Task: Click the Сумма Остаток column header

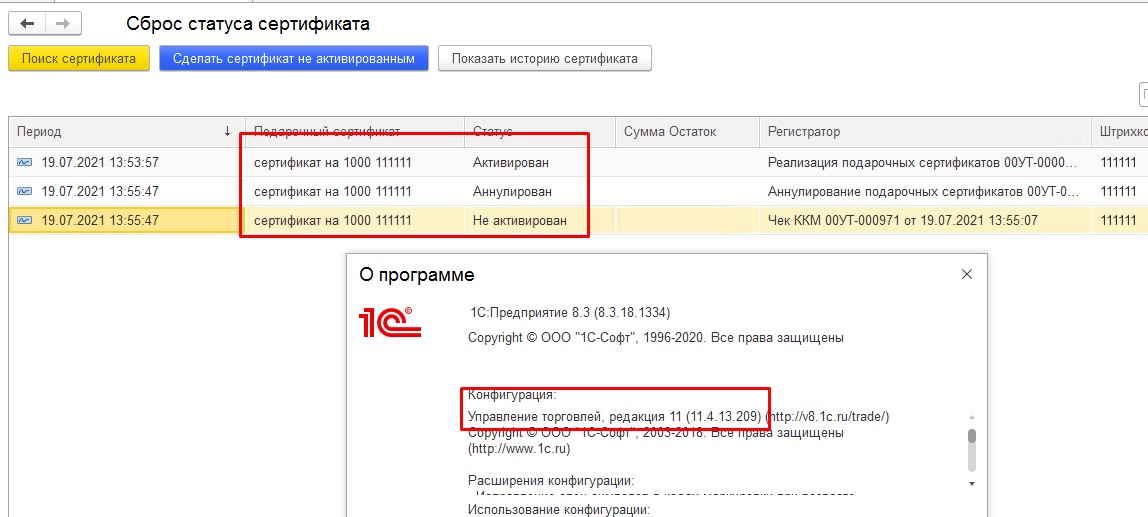Action: (x=687, y=132)
